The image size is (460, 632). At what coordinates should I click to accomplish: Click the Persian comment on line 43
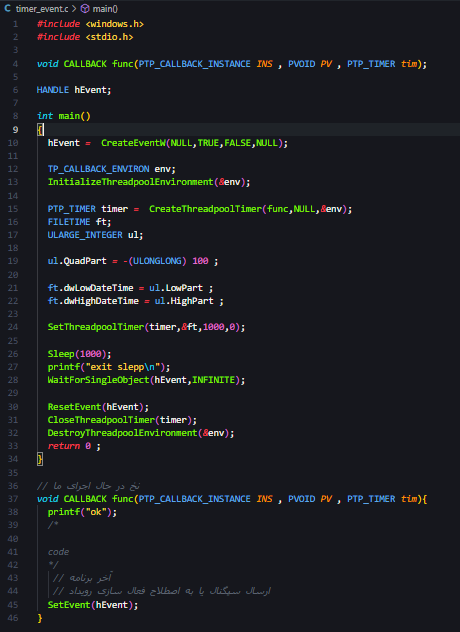(83, 578)
